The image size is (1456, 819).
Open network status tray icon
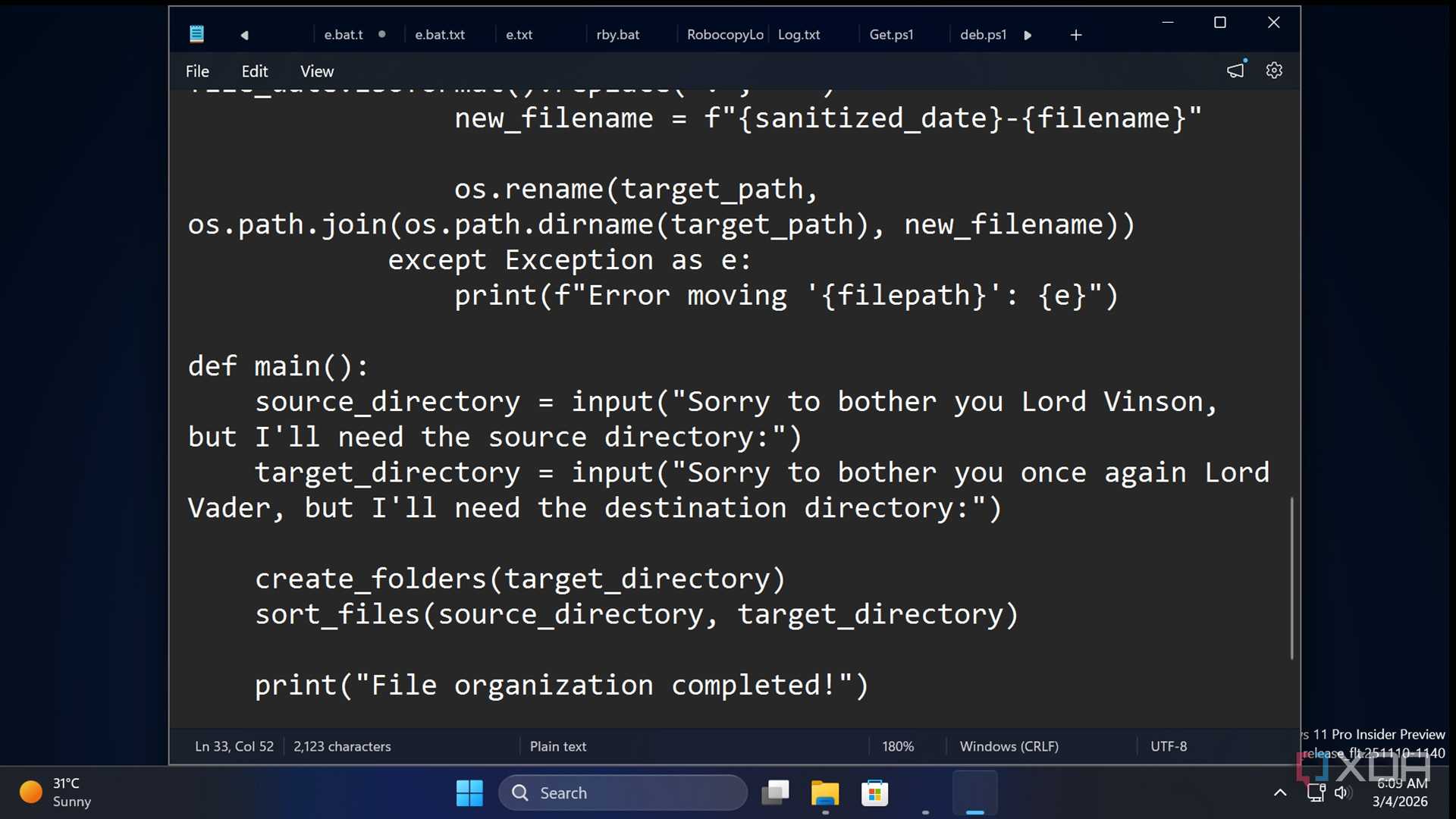[1316, 793]
